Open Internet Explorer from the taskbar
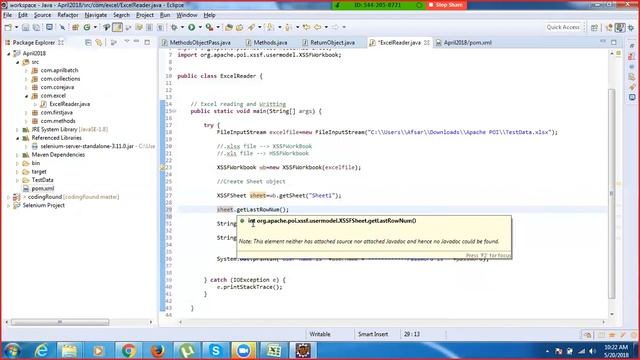This screenshot has width=640, height=360. [42, 351]
